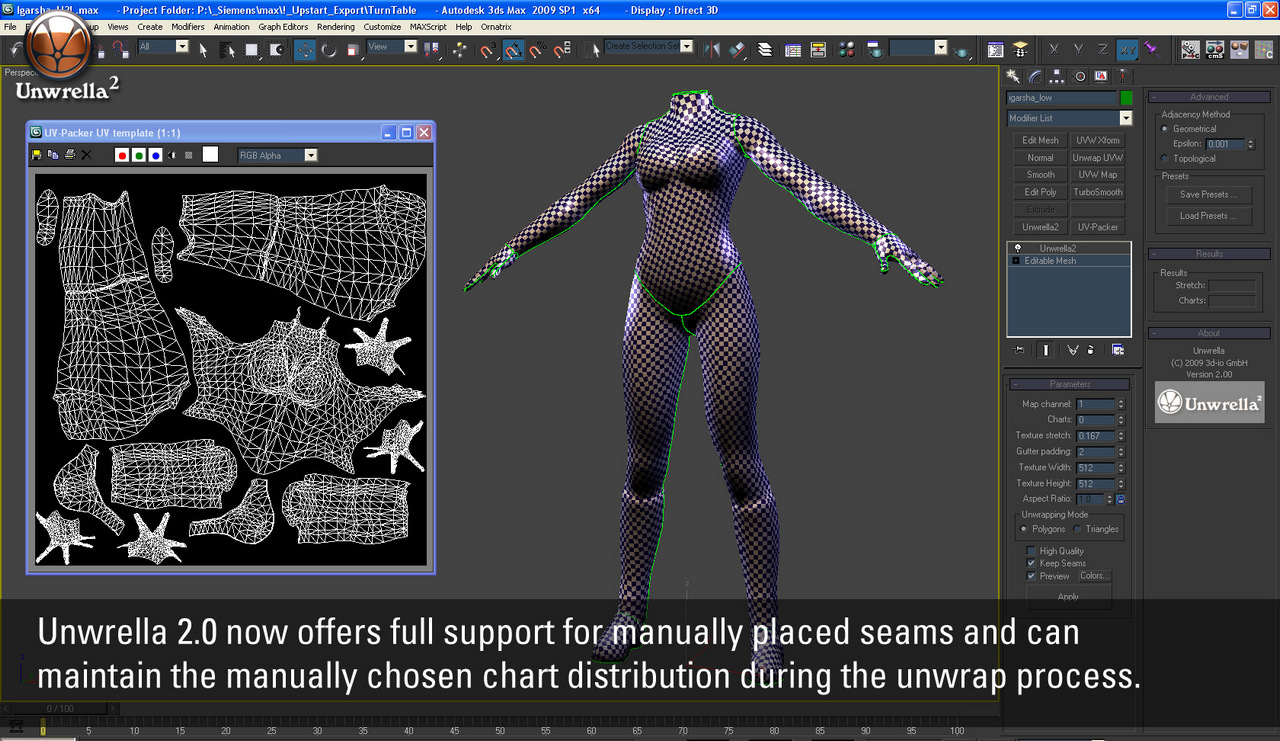Viewport: 1280px width, 741px height.
Task: Click the Save Presets button
Action: [1208, 195]
